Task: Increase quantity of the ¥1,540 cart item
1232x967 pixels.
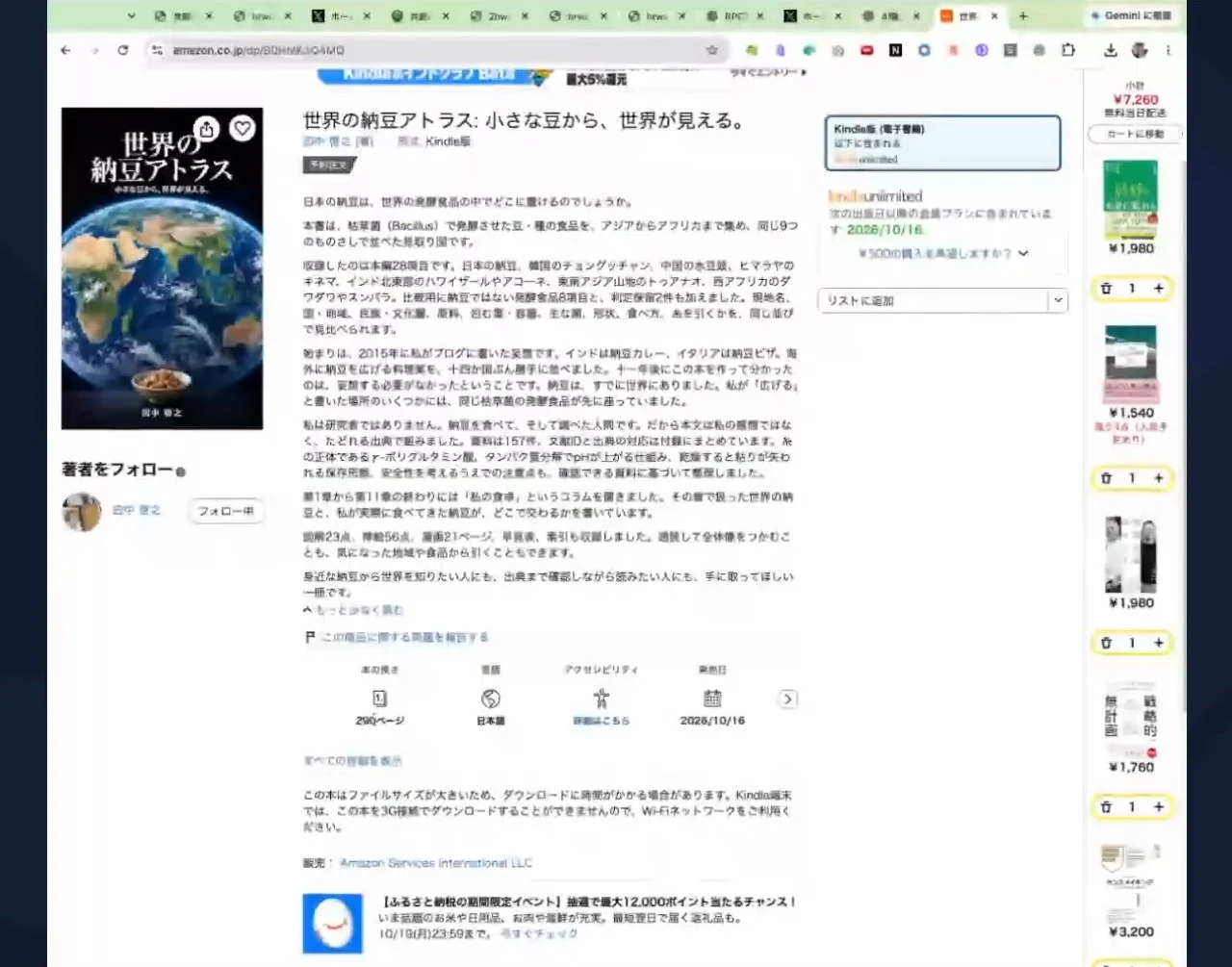Action: click(1159, 478)
